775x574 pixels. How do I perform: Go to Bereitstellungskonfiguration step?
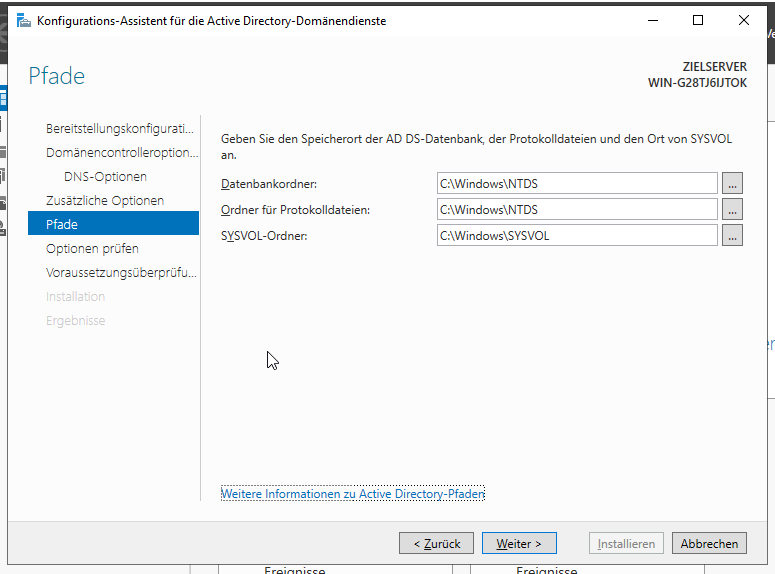click(x=120, y=129)
